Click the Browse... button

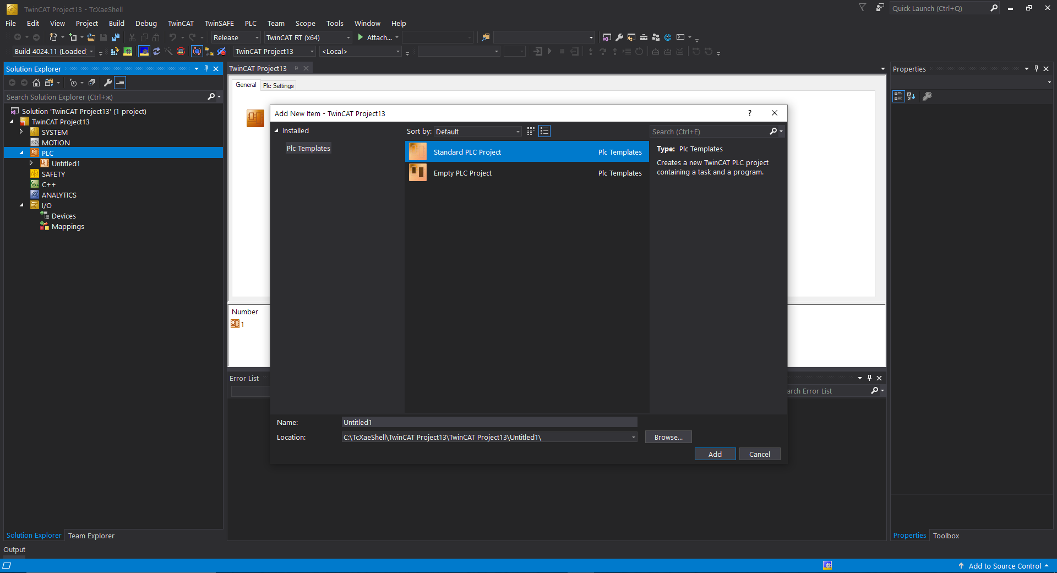point(668,438)
